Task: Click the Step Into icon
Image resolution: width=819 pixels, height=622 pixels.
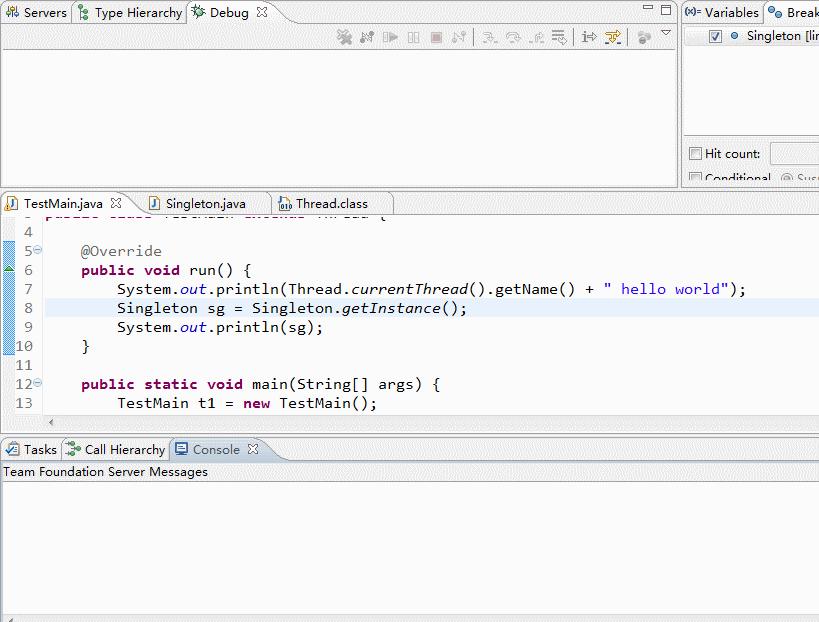Action: [x=489, y=37]
